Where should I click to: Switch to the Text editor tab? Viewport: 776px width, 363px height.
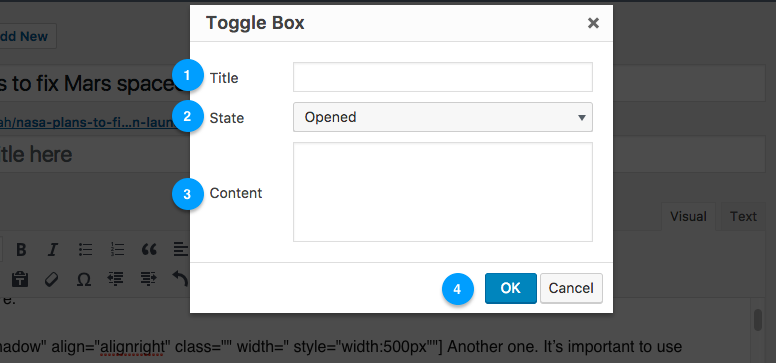[743, 216]
